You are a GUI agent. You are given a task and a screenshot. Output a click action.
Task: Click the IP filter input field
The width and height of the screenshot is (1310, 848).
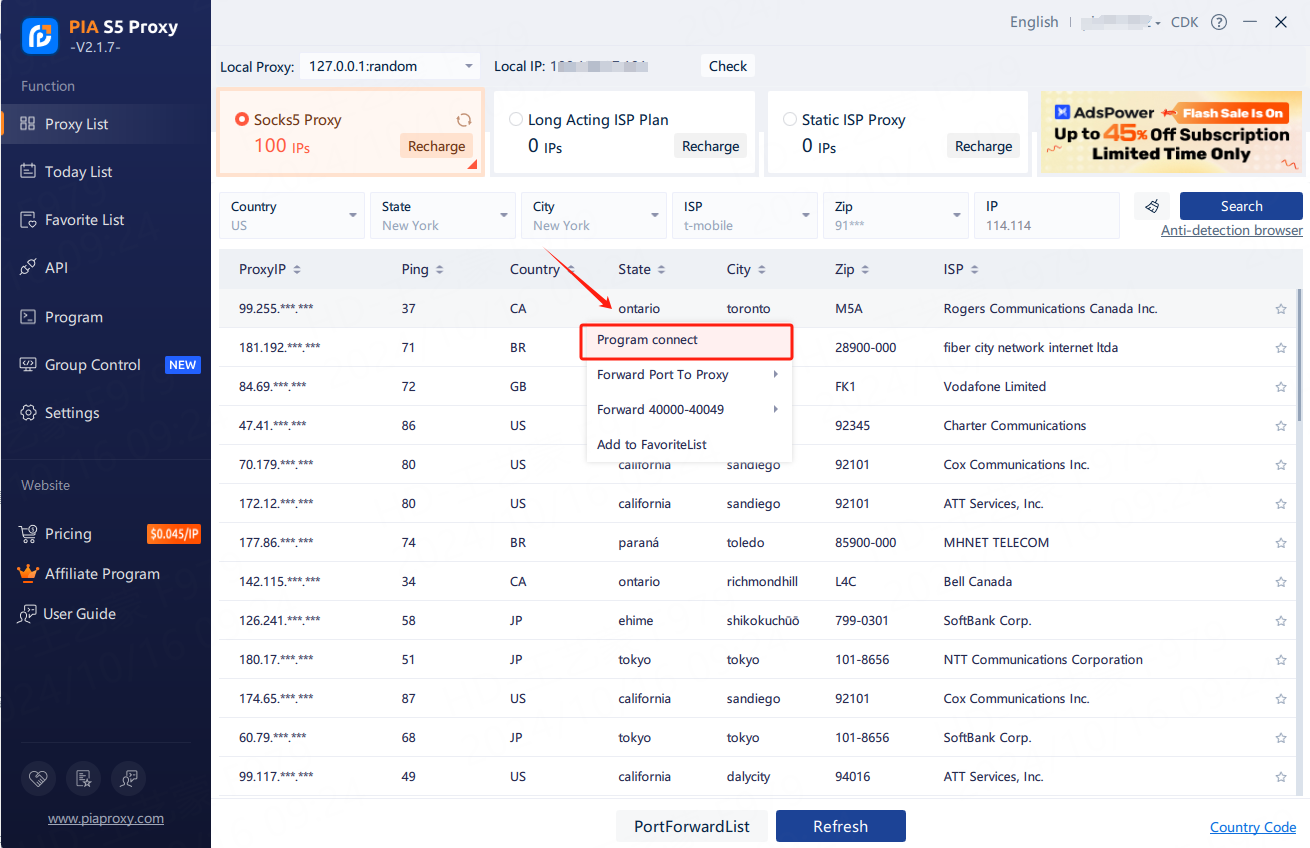pyautogui.click(x=1047, y=215)
